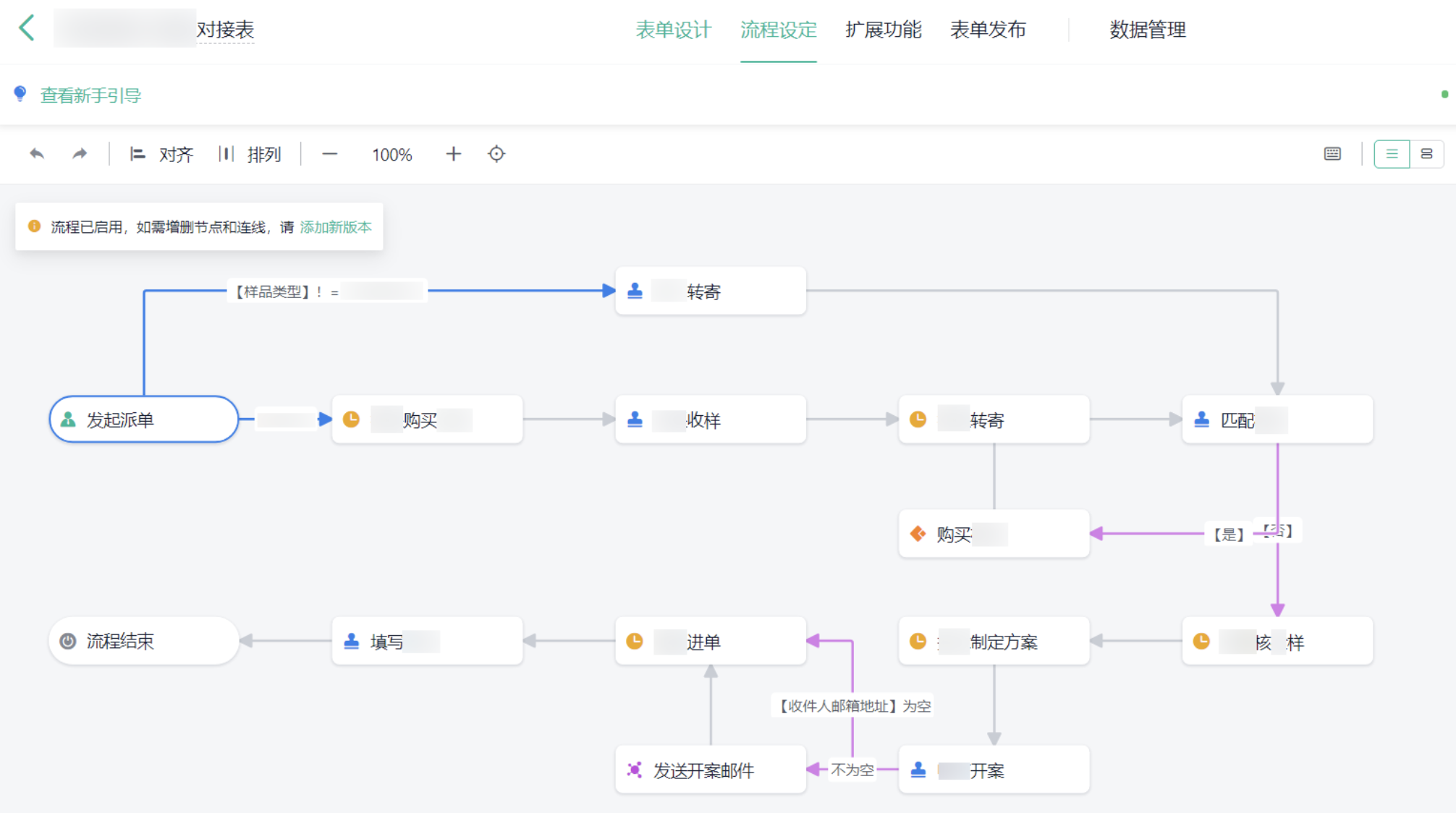Click the 100% zoom level display
1456x813 pixels.
tap(391, 155)
